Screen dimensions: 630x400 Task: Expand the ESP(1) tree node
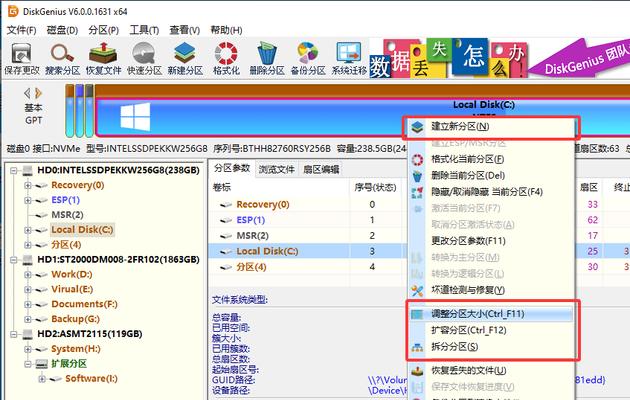(28, 200)
